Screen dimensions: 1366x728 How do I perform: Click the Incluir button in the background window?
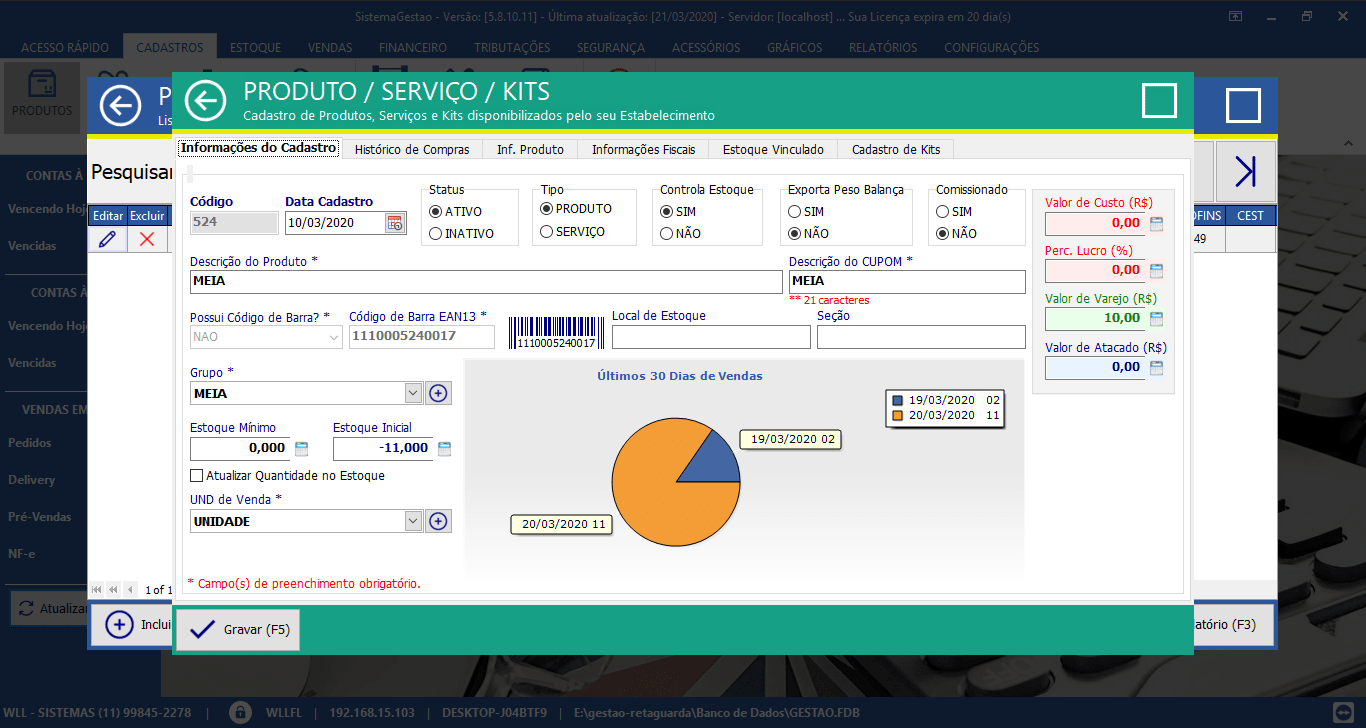click(133, 625)
